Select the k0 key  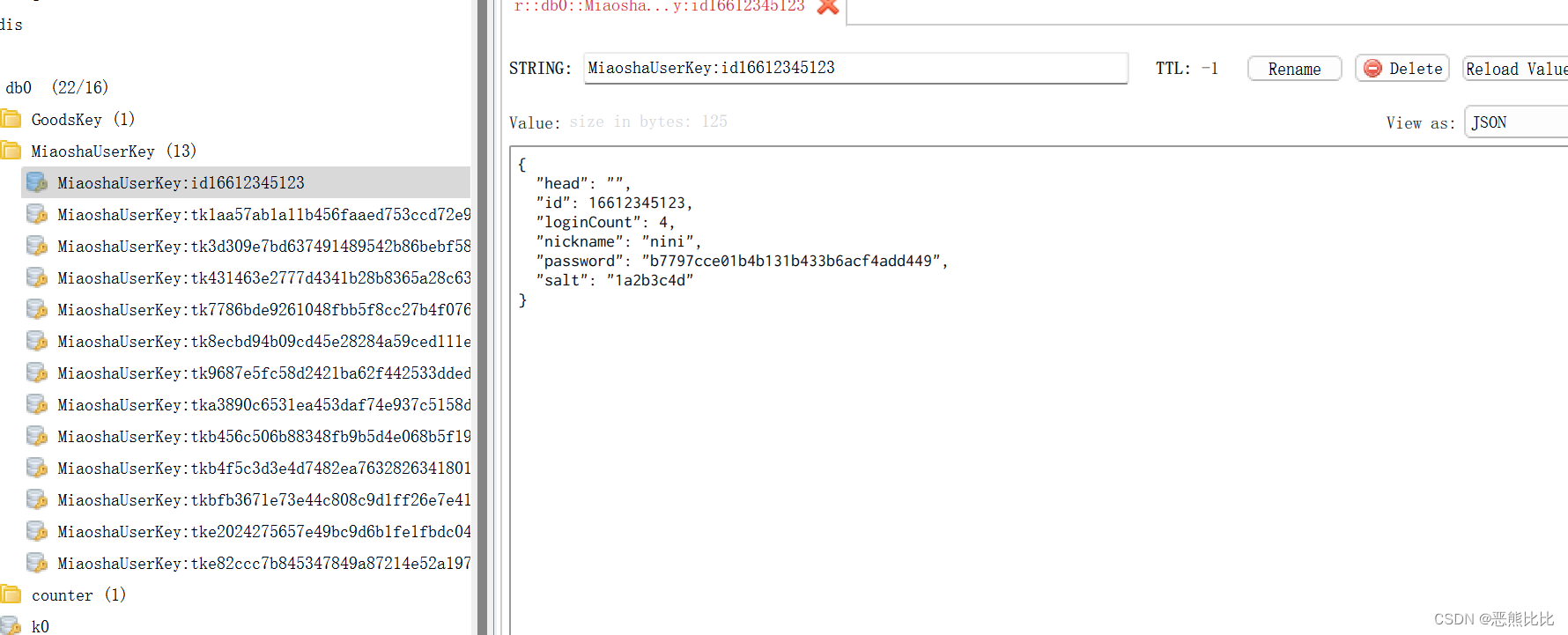pyautogui.click(x=40, y=625)
